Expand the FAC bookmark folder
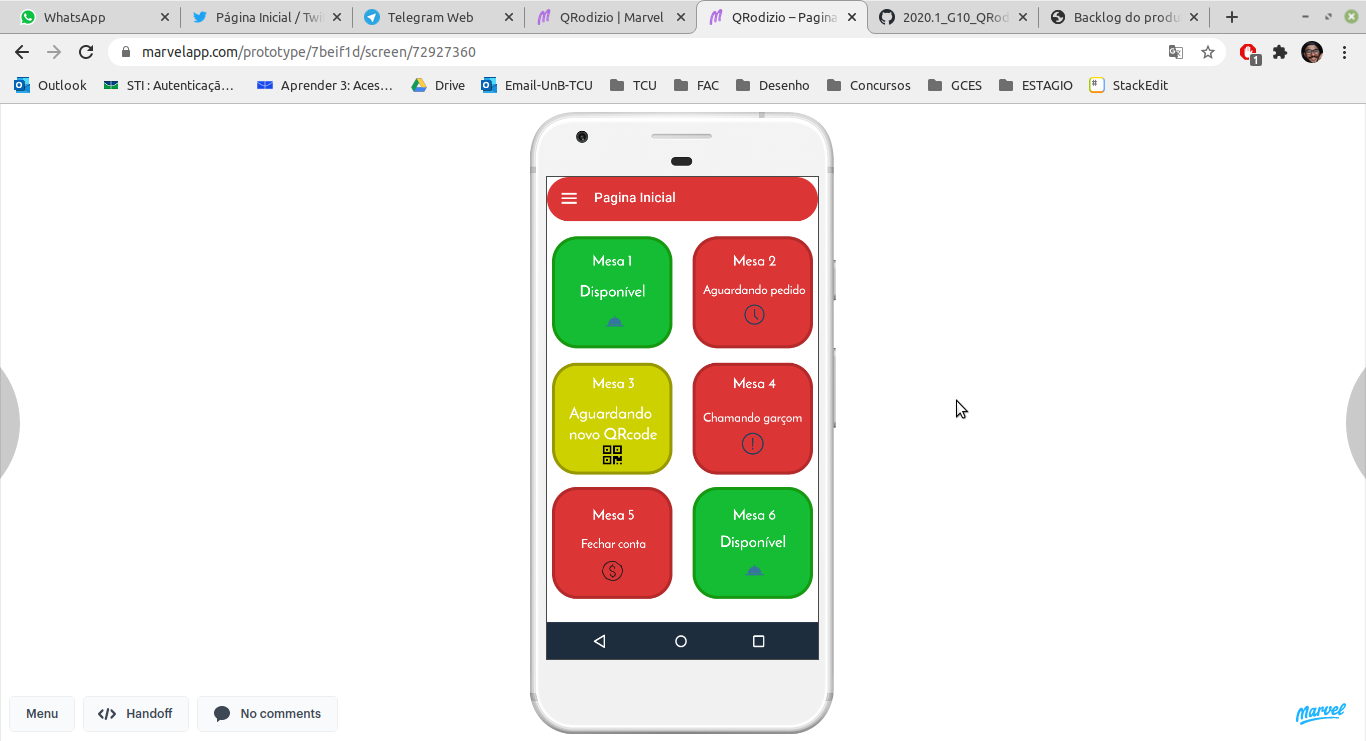The image size is (1366, 741). (x=697, y=86)
